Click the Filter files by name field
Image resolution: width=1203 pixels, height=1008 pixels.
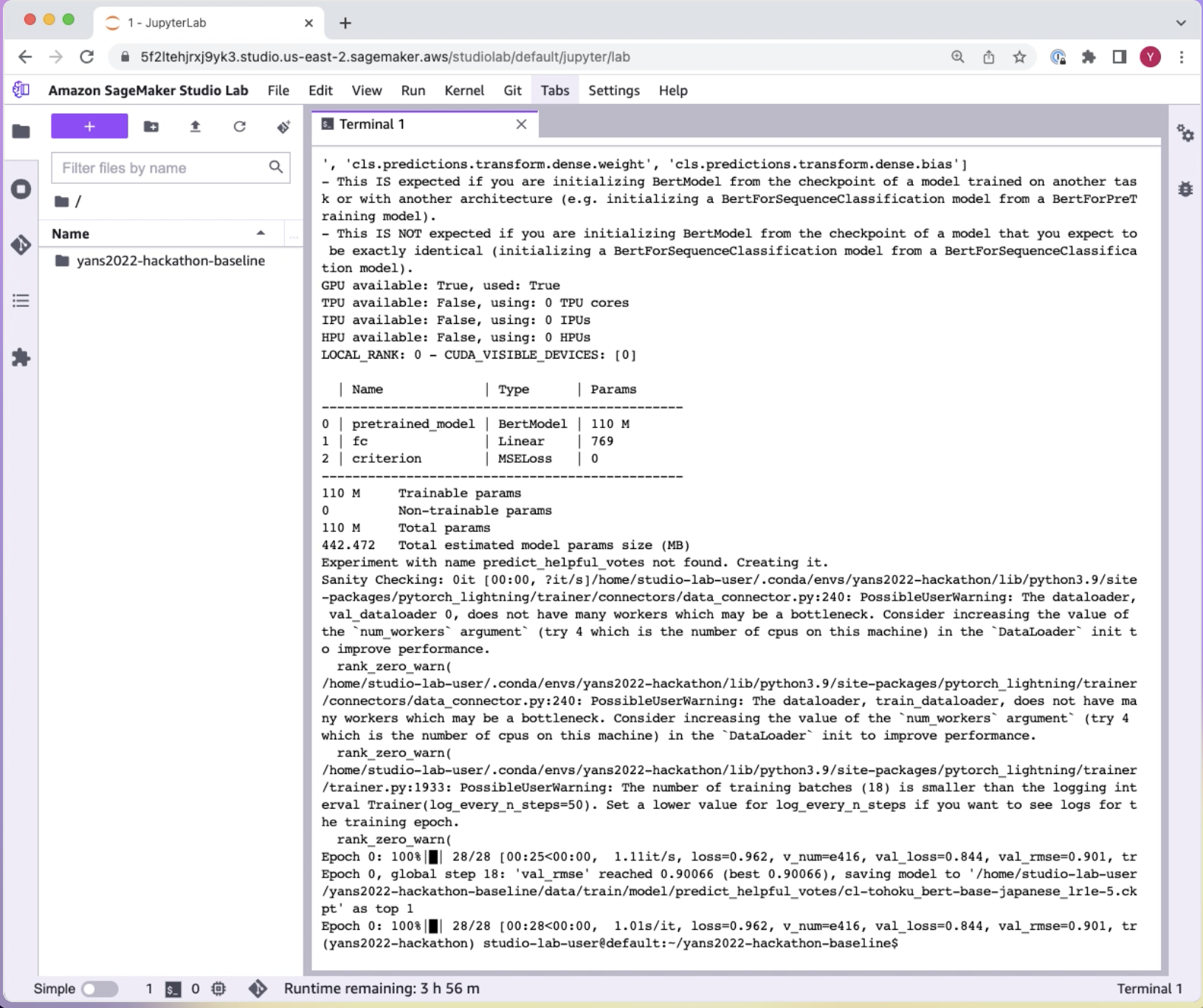[x=162, y=168]
